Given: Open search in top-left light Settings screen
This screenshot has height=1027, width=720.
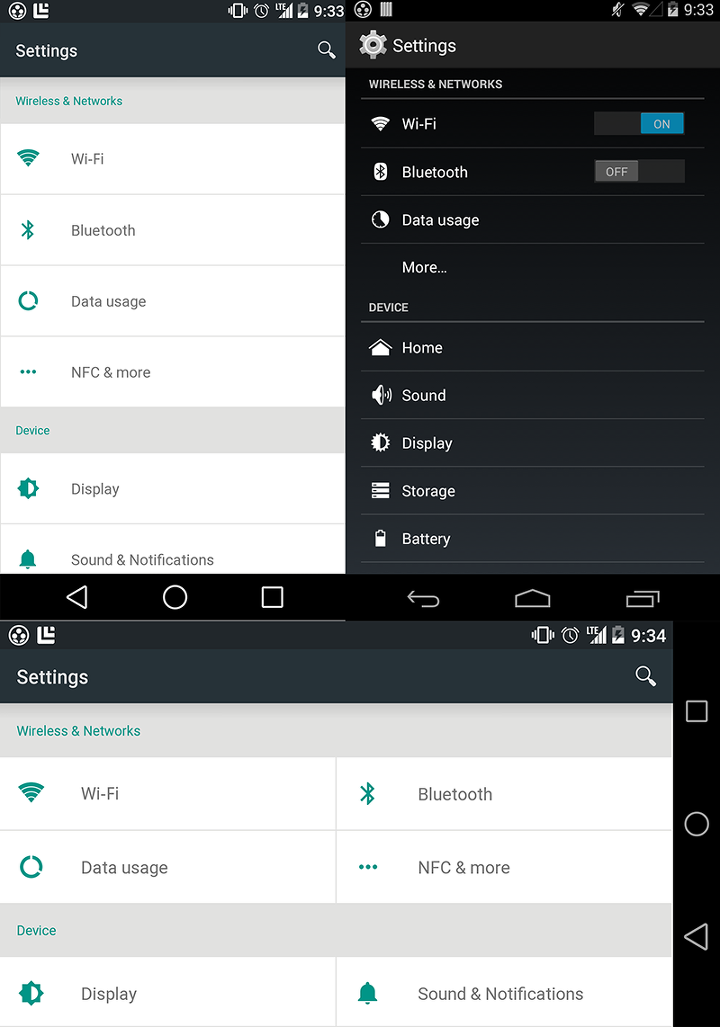Looking at the screenshot, I should click(x=326, y=50).
